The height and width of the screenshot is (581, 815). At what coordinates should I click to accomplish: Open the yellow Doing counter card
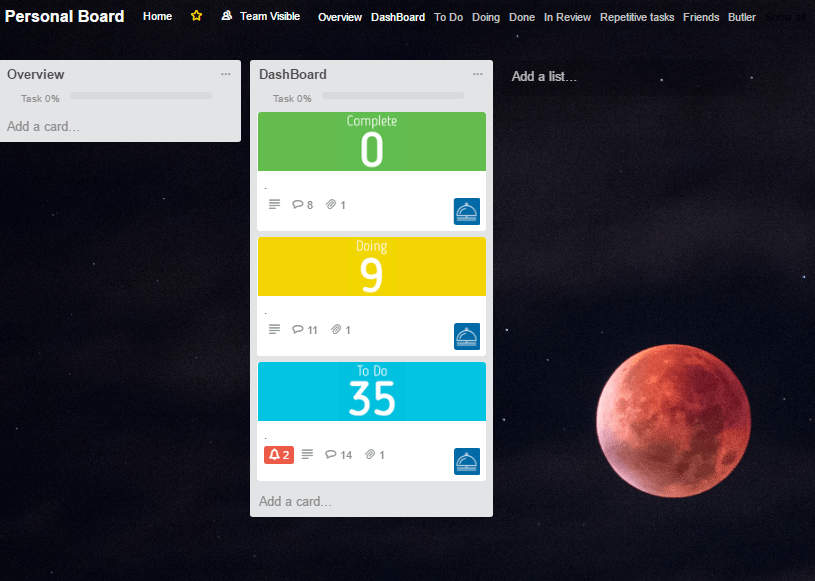click(372, 296)
